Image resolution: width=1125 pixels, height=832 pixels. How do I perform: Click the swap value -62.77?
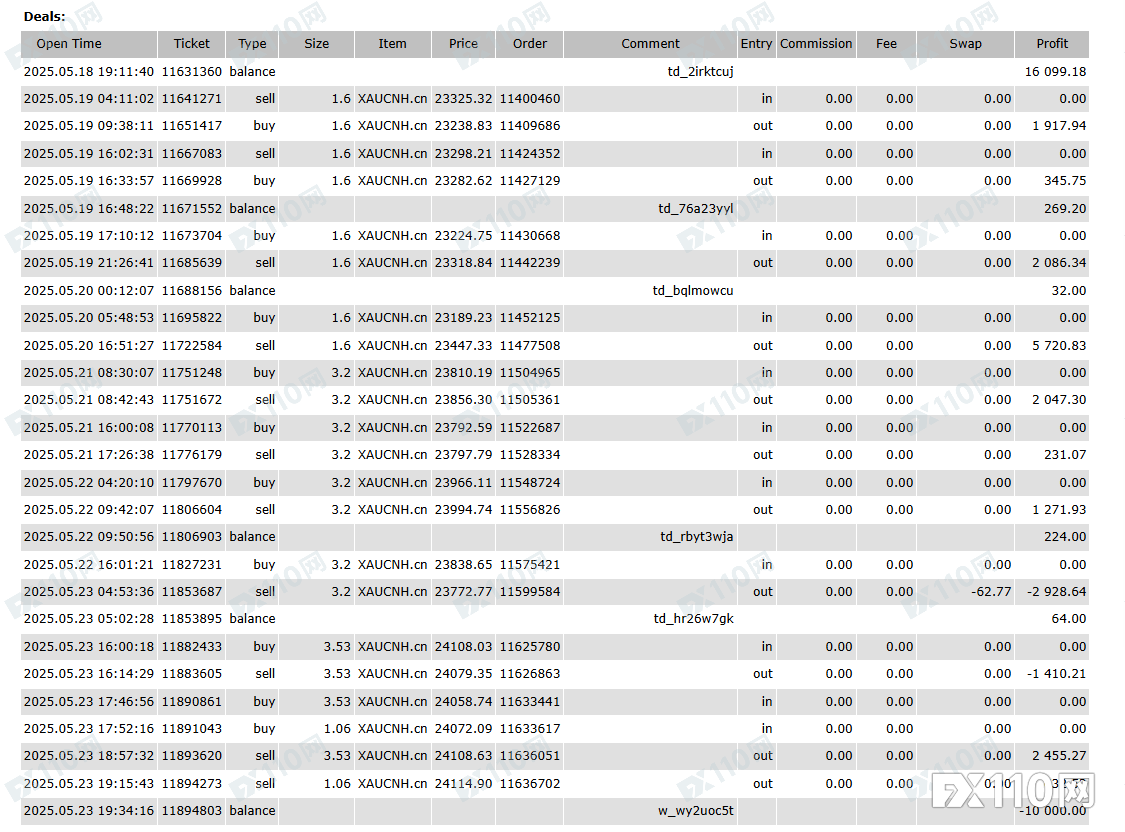(x=991, y=592)
